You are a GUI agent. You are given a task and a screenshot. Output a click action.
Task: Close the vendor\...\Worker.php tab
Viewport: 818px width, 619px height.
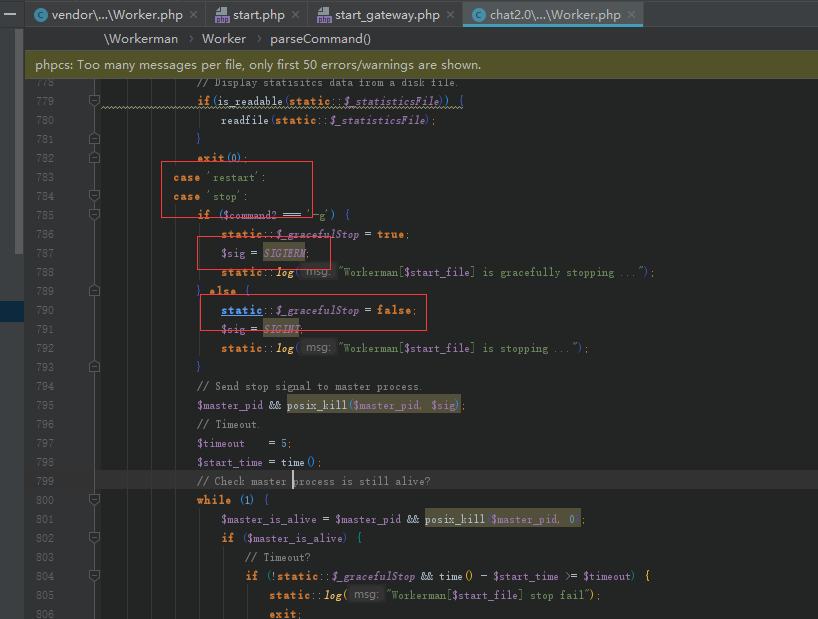(x=194, y=15)
